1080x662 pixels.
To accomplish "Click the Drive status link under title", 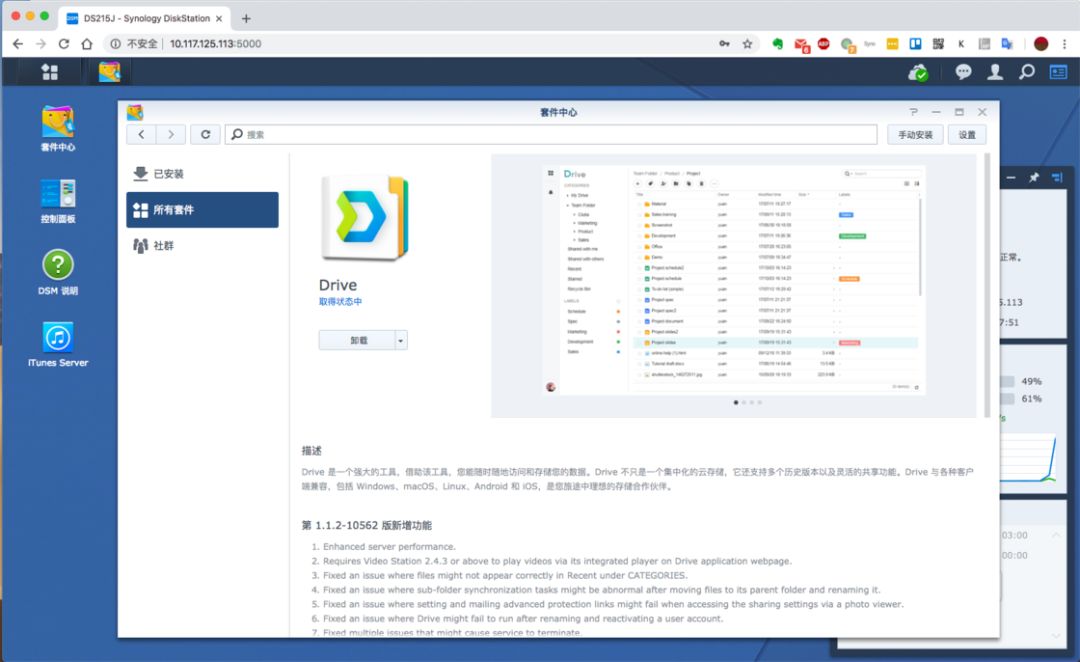I will (340, 302).
